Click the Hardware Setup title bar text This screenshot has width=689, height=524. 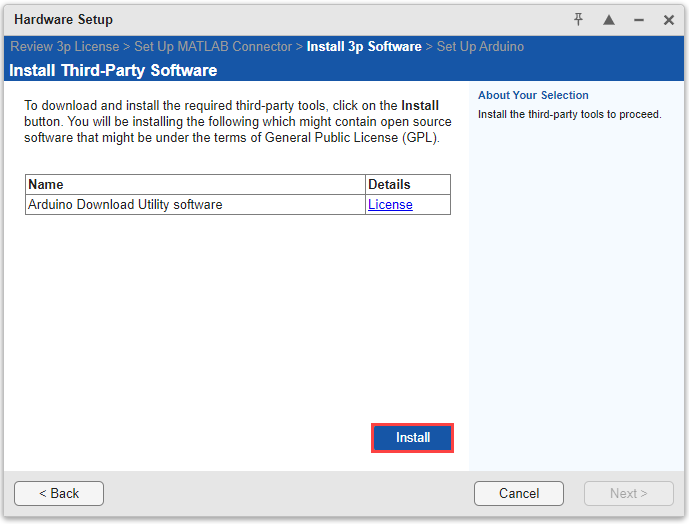63,20
